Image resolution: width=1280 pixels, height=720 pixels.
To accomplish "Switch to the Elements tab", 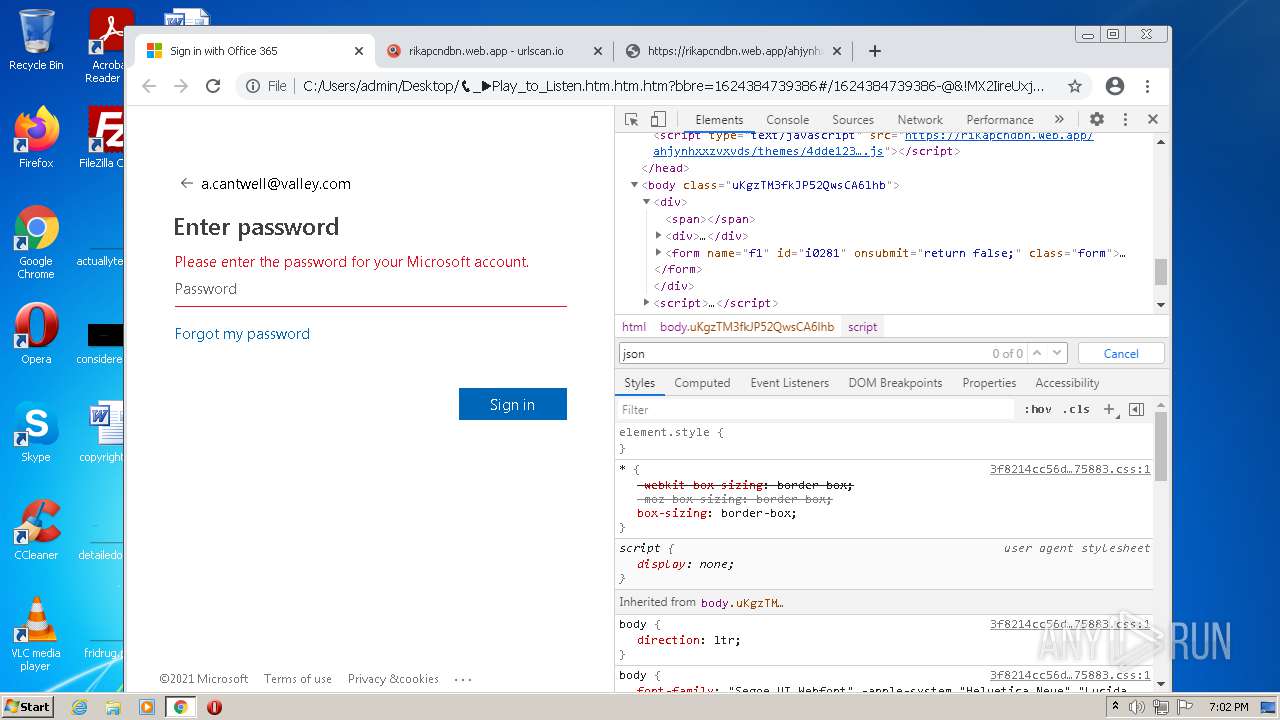I will click(719, 119).
